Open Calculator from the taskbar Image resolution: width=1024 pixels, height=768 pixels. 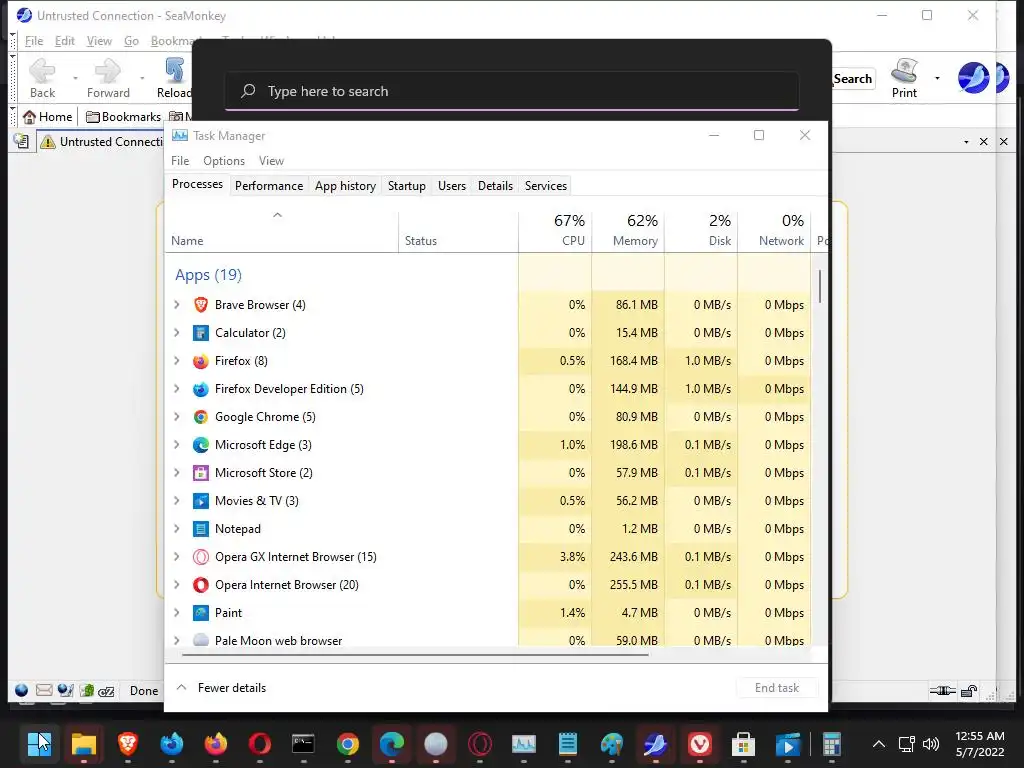(x=831, y=743)
